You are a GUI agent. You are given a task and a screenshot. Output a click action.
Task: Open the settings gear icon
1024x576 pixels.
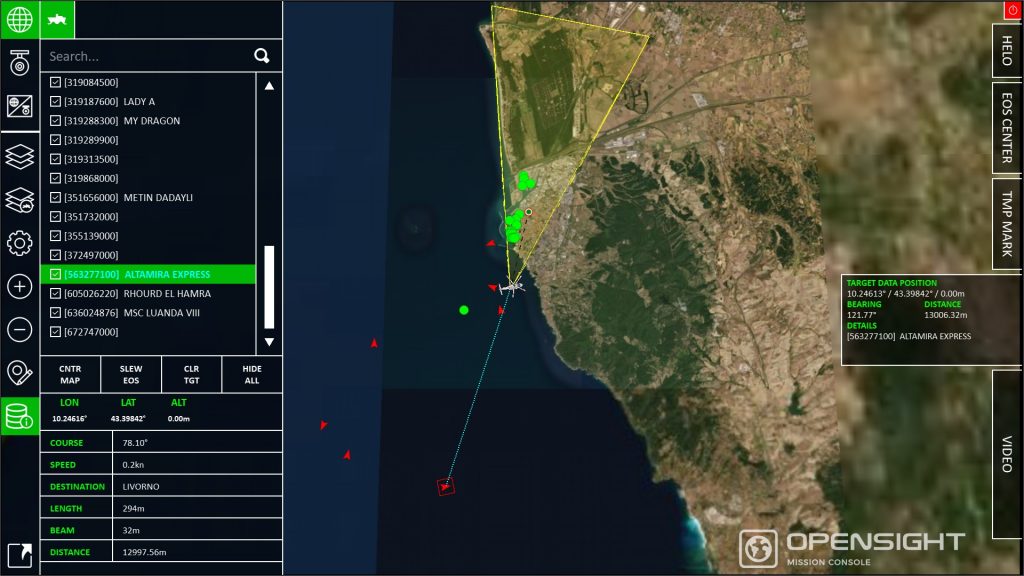(x=20, y=243)
